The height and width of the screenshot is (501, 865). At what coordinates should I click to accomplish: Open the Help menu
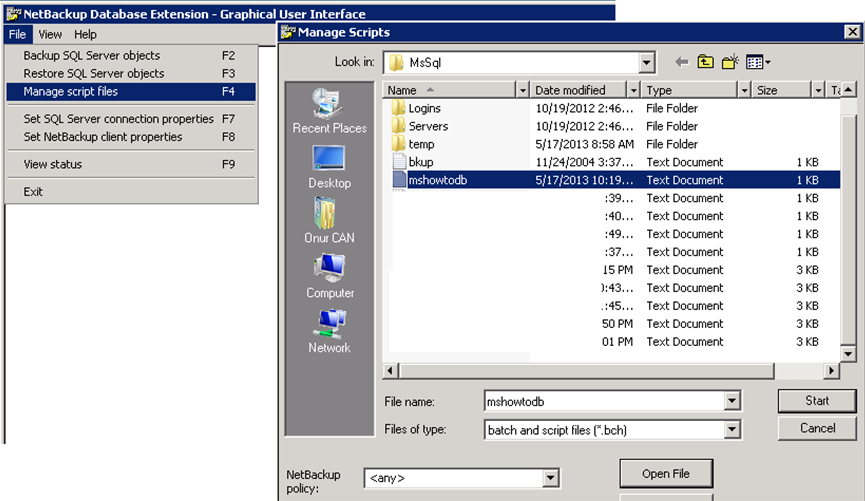(x=86, y=34)
